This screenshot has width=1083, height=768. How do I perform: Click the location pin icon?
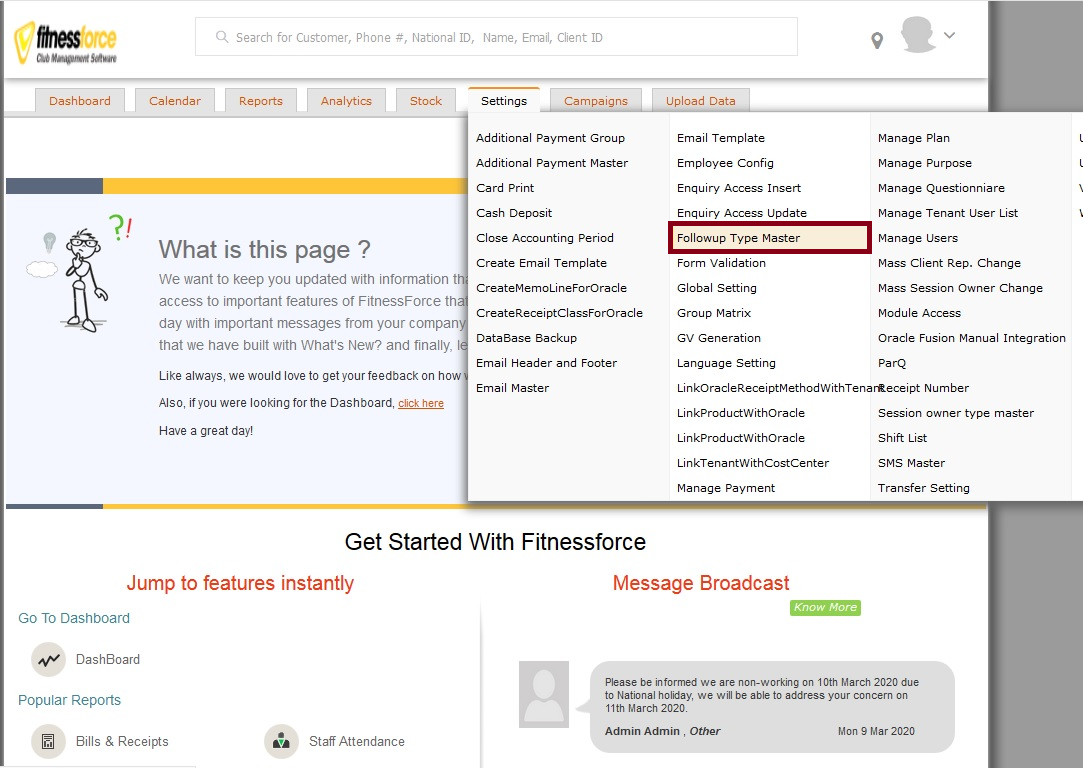tap(877, 41)
